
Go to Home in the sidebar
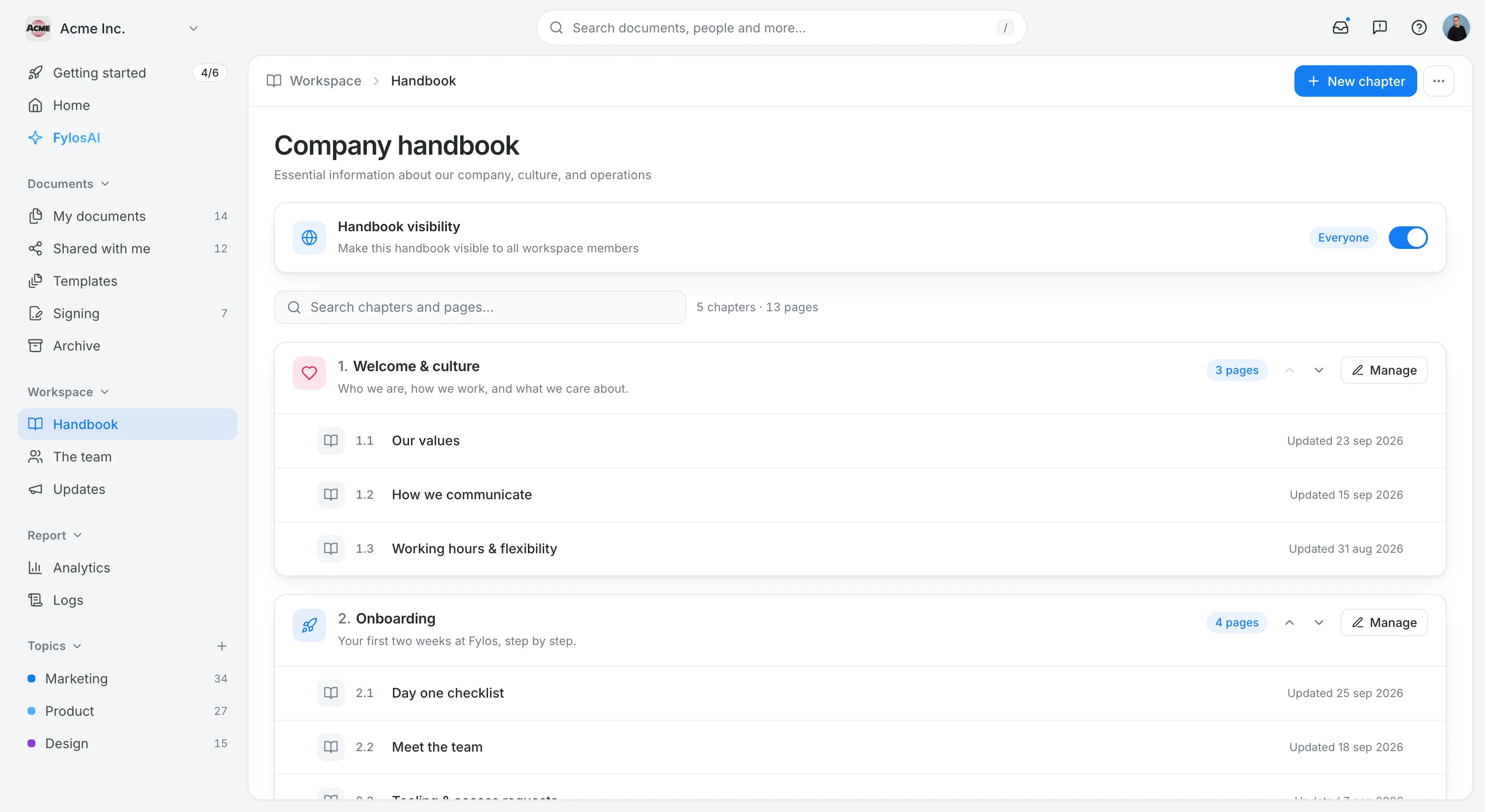(127, 105)
